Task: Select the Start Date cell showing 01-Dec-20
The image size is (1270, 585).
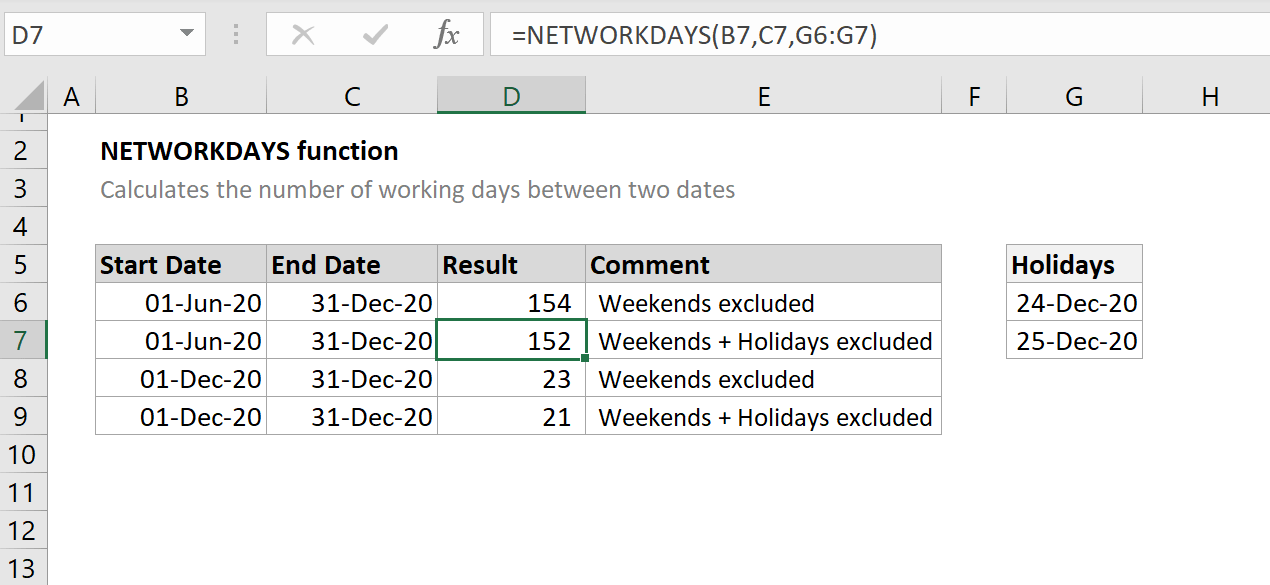Action: (180, 379)
